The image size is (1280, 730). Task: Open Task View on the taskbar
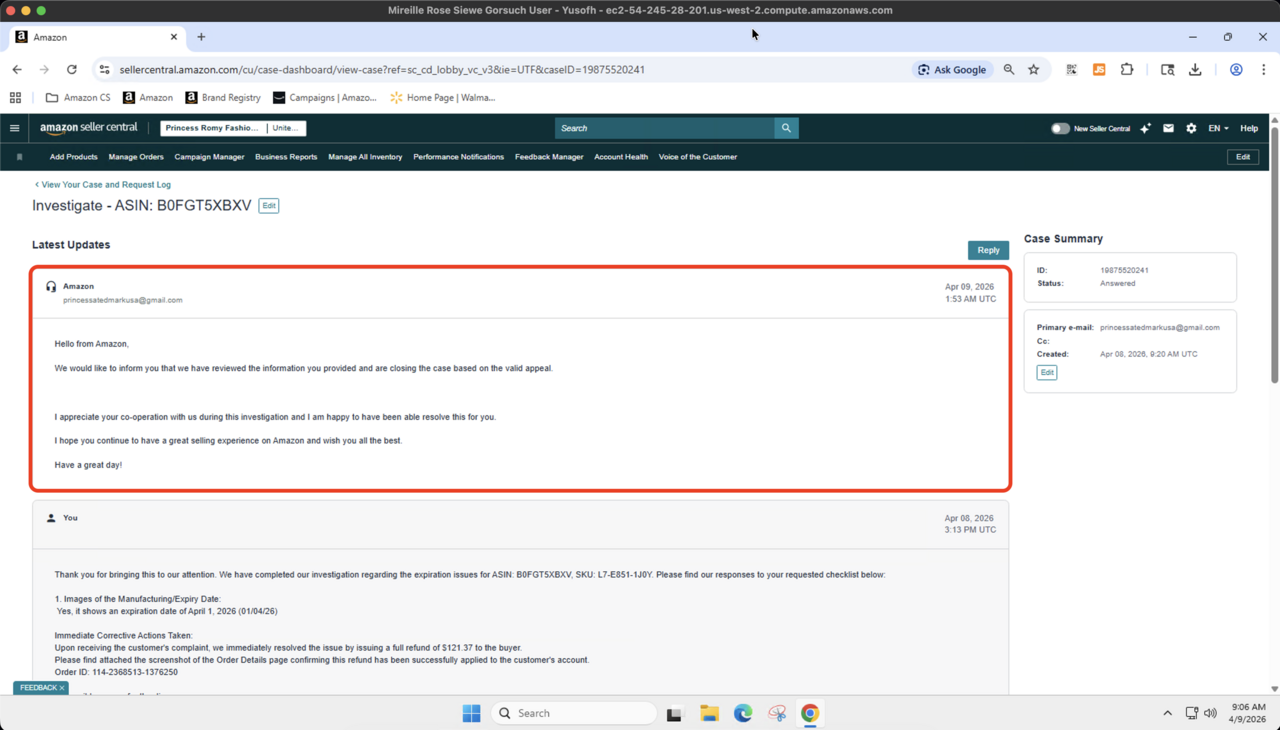click(674, 714)
